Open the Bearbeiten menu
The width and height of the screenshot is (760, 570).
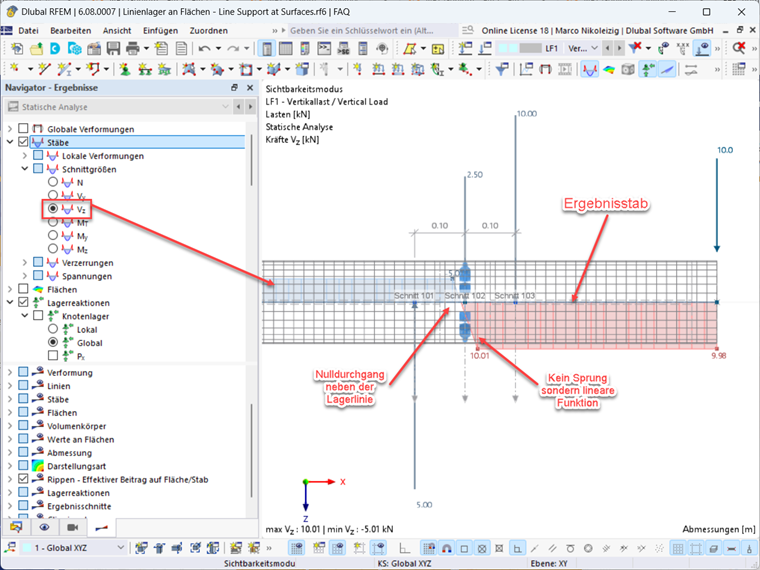pos(70,31)
